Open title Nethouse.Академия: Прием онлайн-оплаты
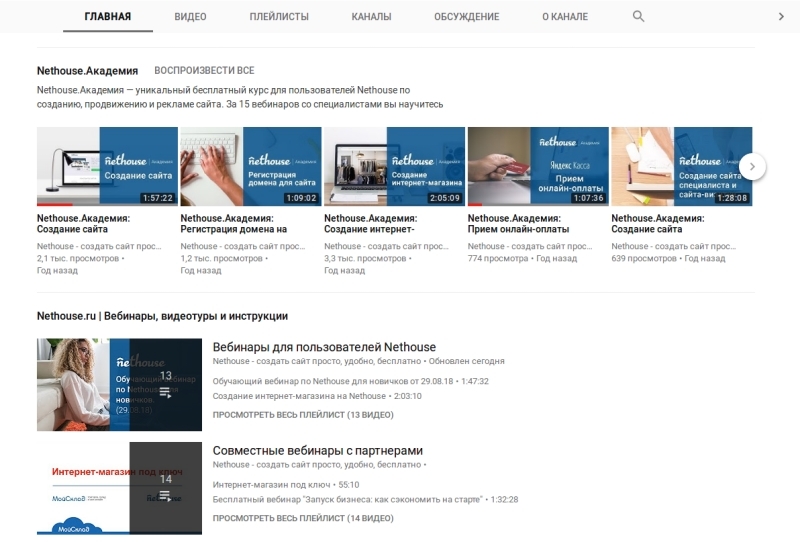The image size is (800, 542). 518,224
